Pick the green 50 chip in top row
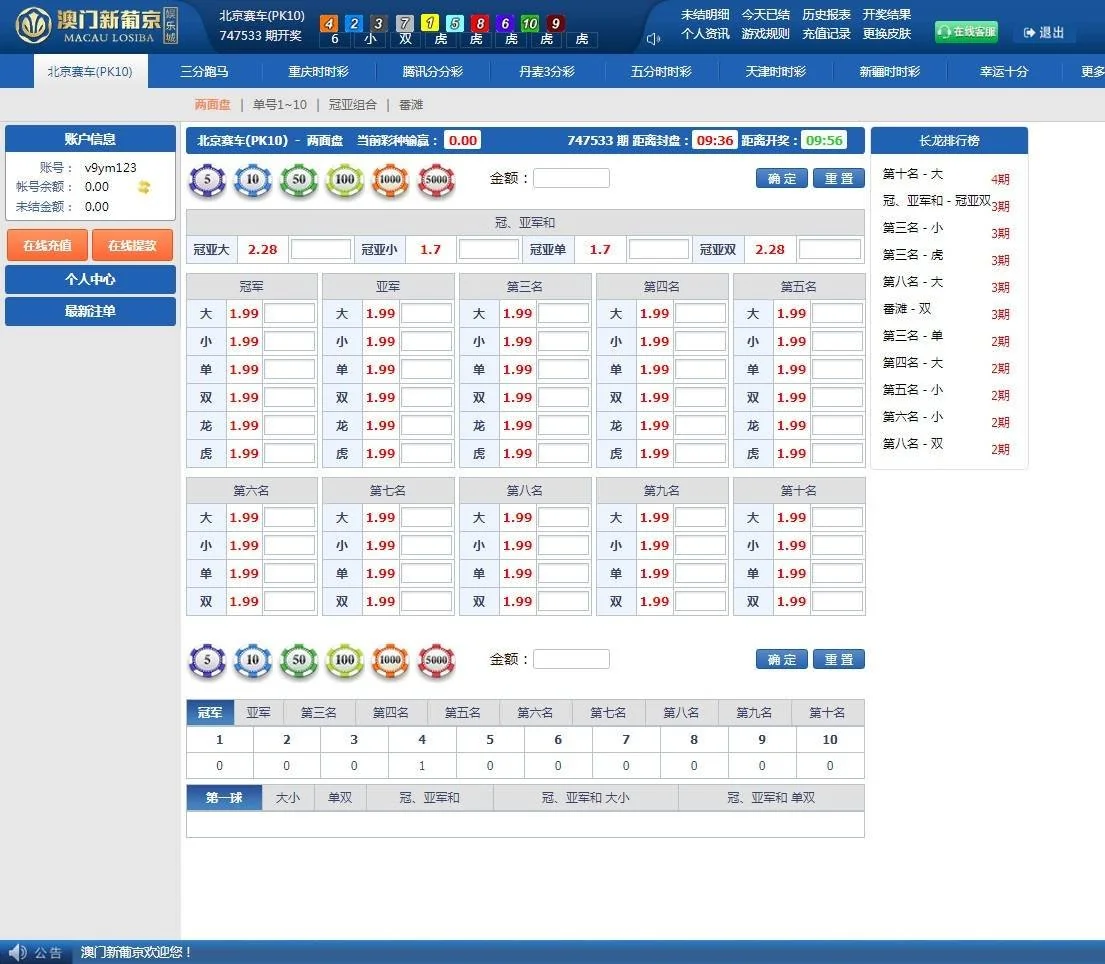1105x964 pixels. (299, 180)
